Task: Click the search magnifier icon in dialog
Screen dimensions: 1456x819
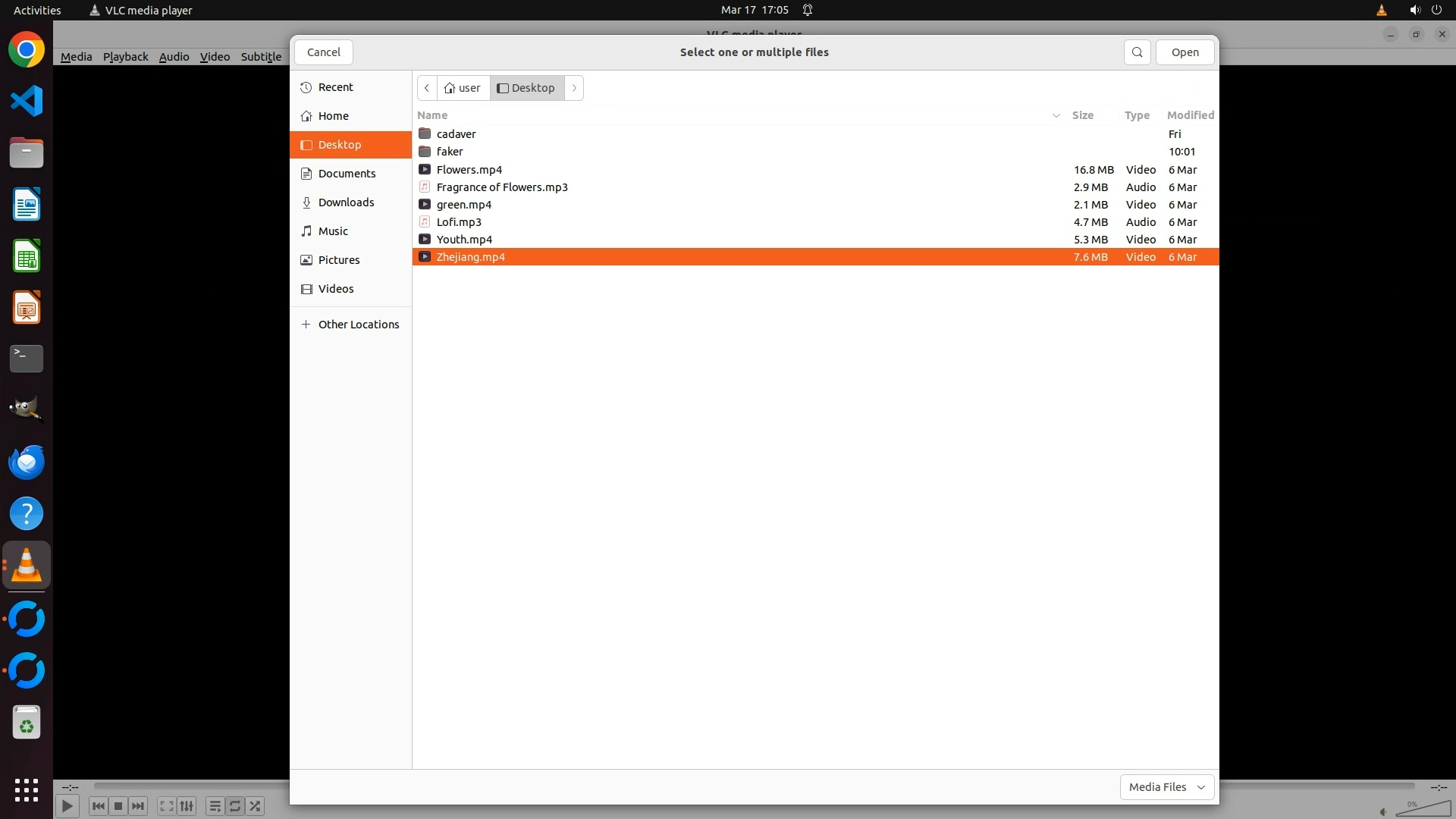Action: (1137, 52)
